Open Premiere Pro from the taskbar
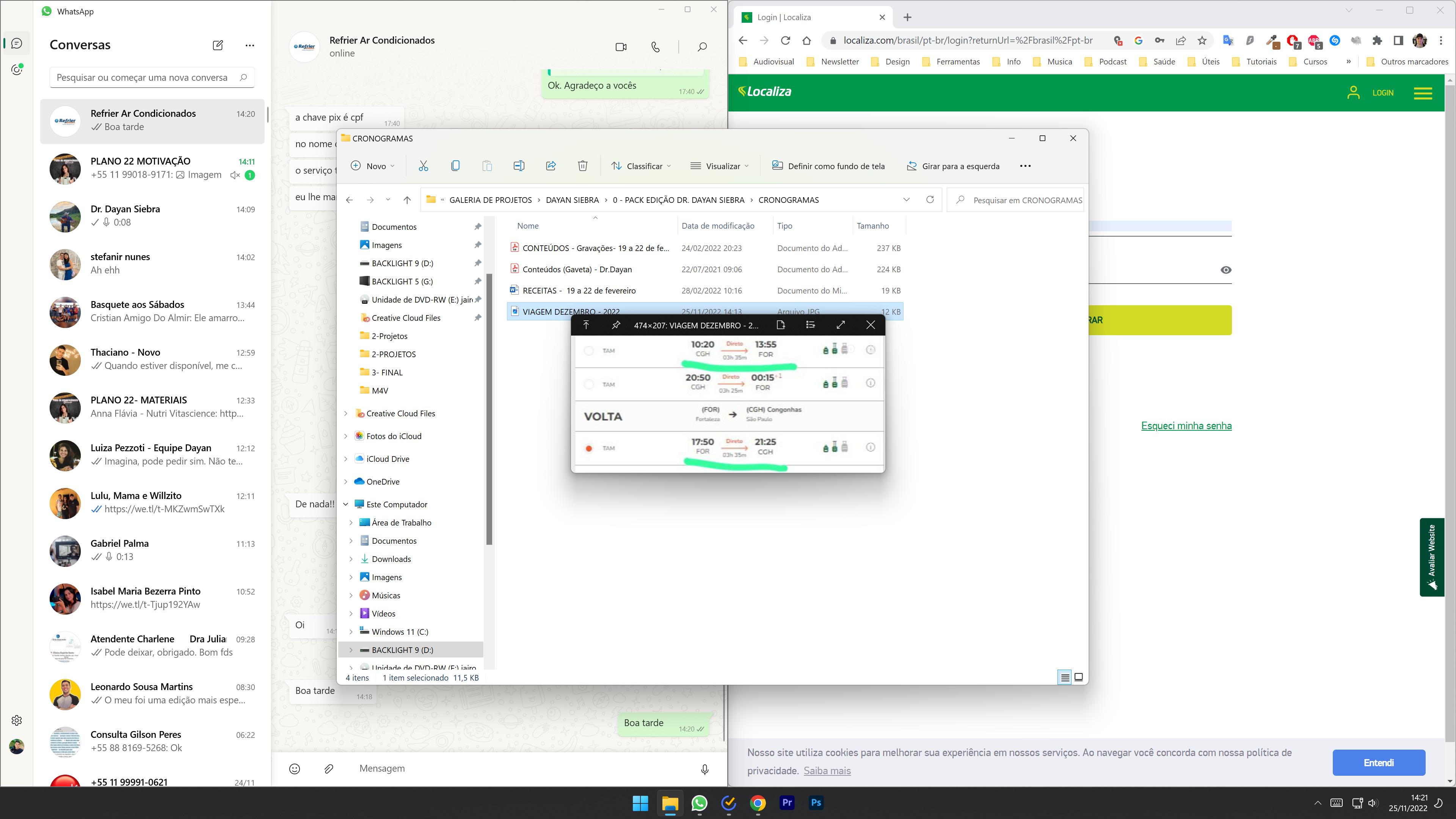The width and height of the screenshot is (1456, 819). pyautogui.click(x=787, y=803)
